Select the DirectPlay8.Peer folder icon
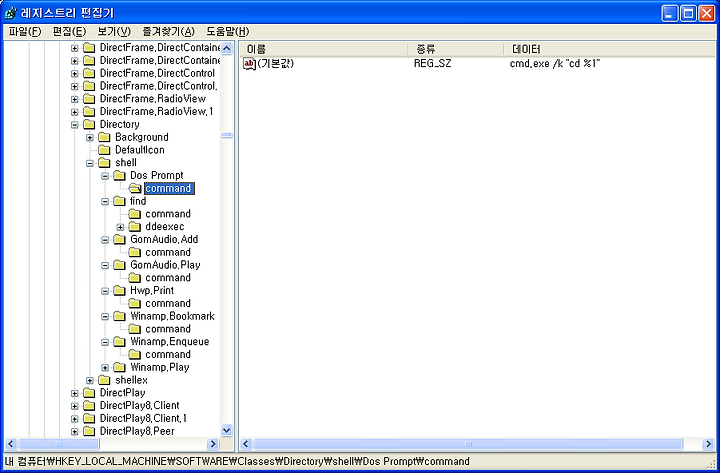 (x=89, y=432)
